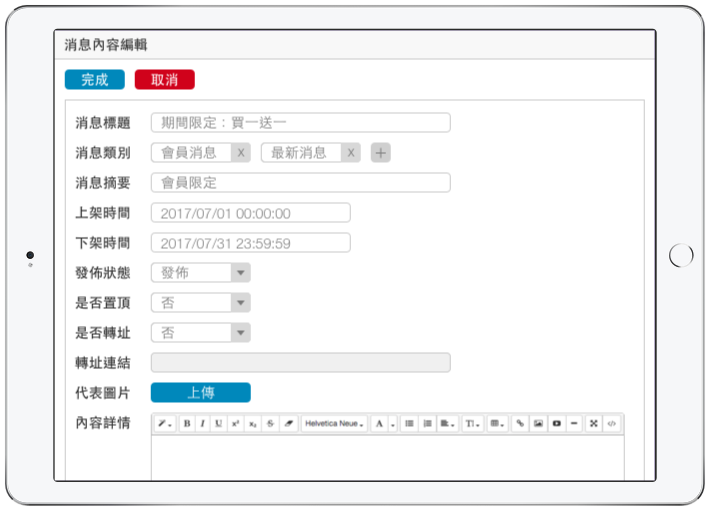This screenshot has height=510, width=710.
Task: Click the insert video icon
Action: tap(556, 424)
